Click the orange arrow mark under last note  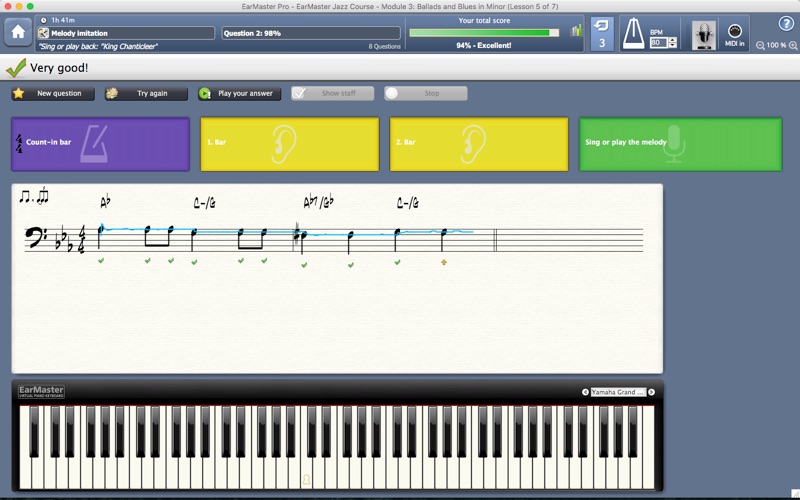[x=444, y=262]
